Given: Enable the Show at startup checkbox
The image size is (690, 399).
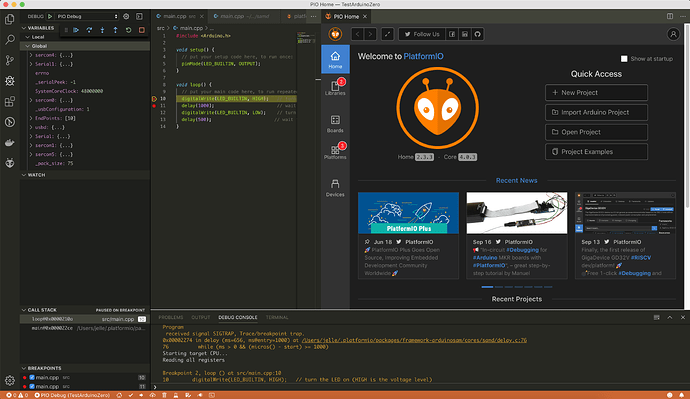Looking at the screenshot, I should tap(624, 59).
